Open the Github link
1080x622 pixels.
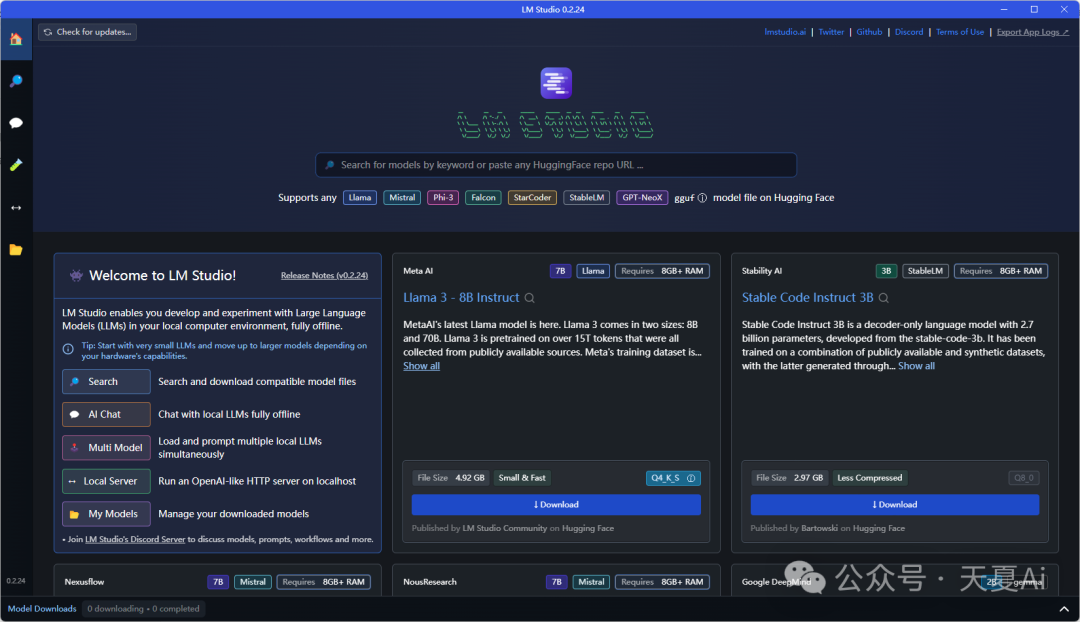(869, 32)
